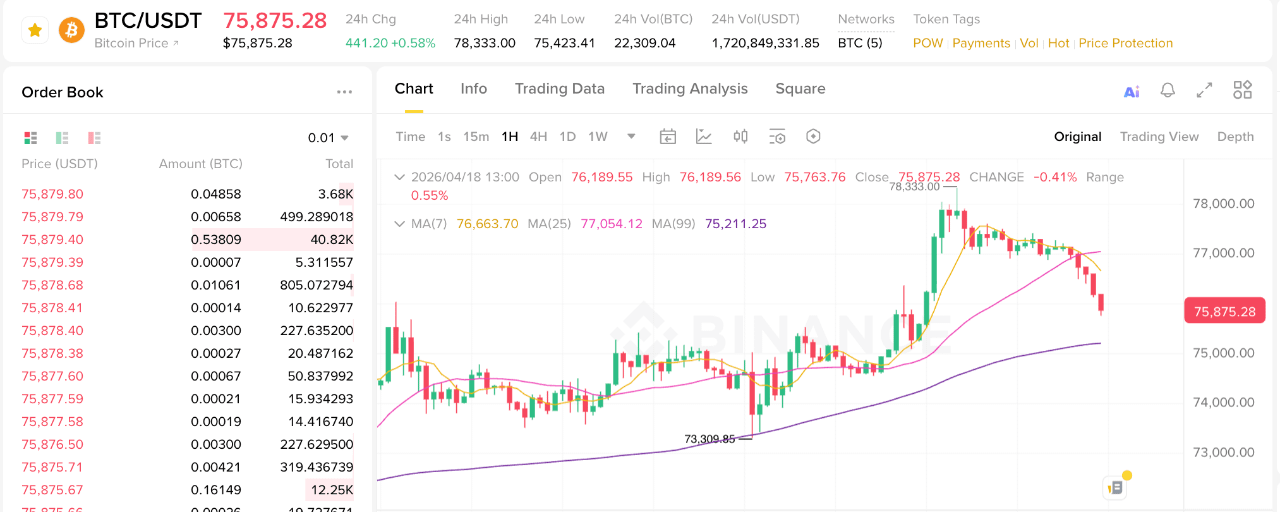Select the 1D chart interval
1280x512 pixels.
coord(567,137)
